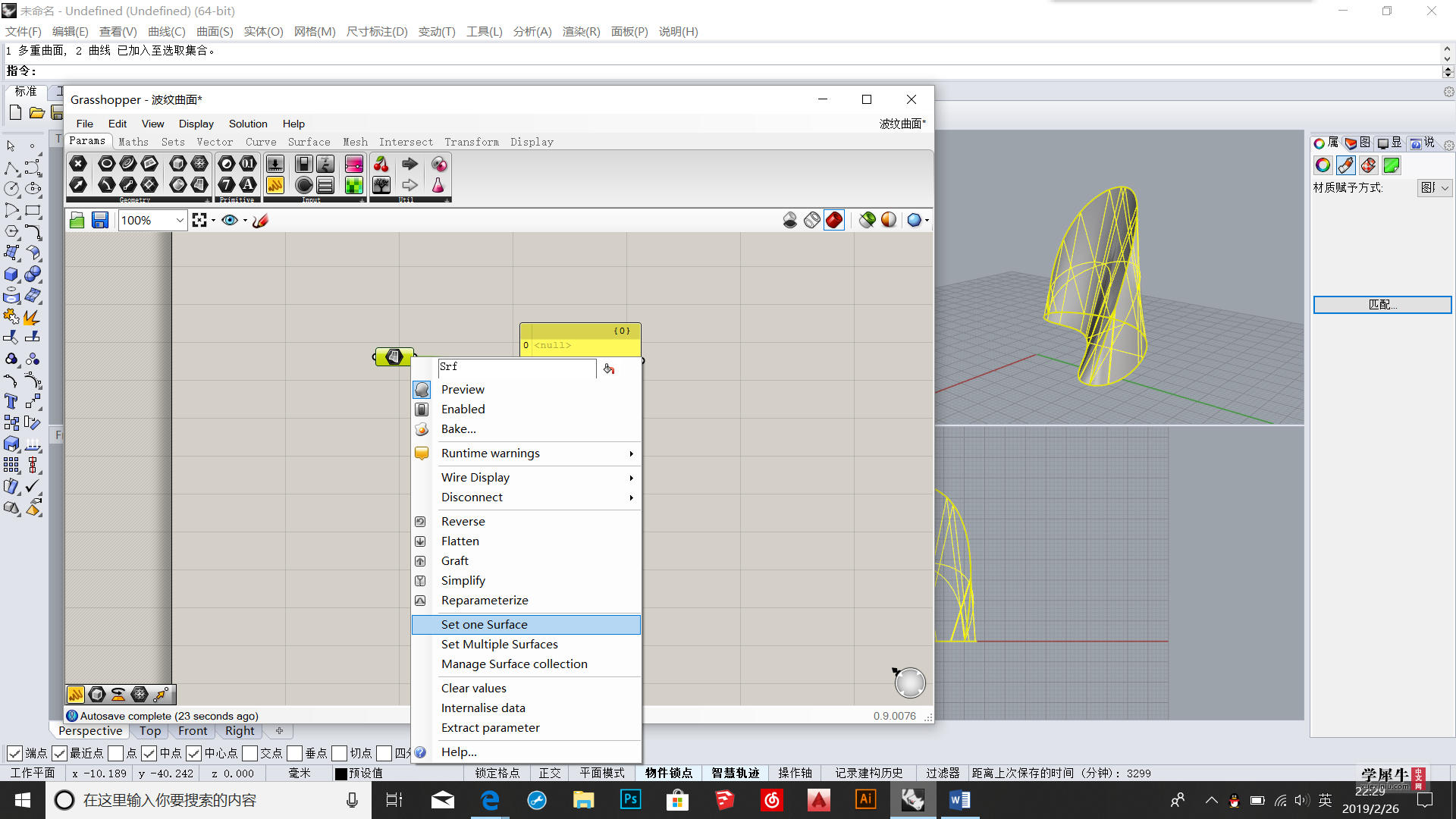
Task: Add green Colour Swatch component icon
Action: 354,184
